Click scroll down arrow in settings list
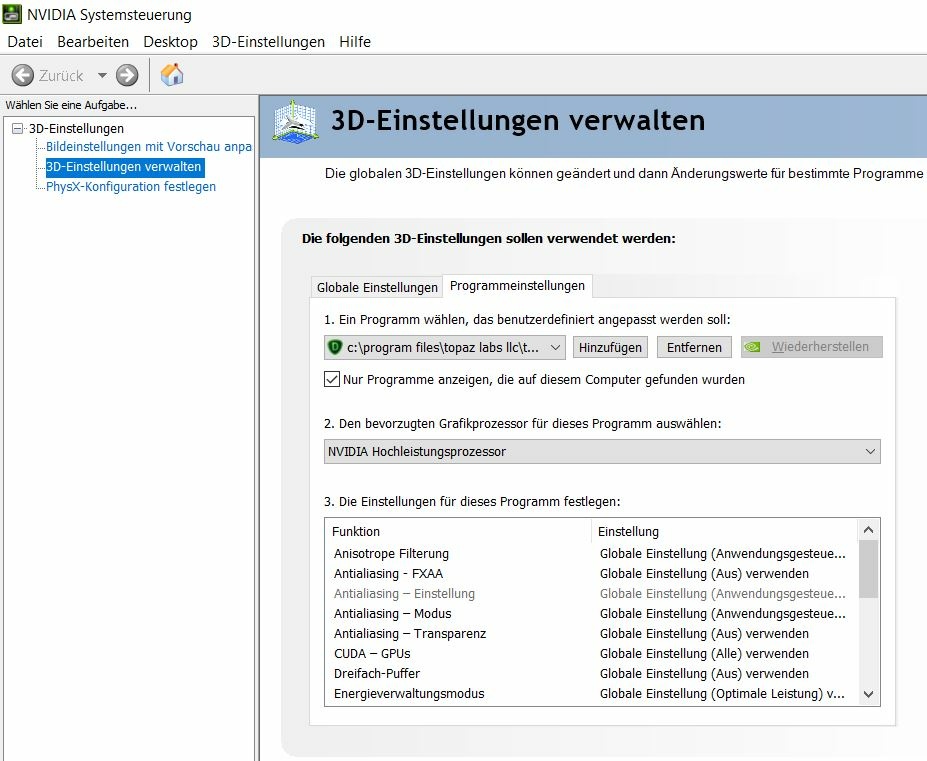This screenshot has height=761, width=927. tap(868, 694)
